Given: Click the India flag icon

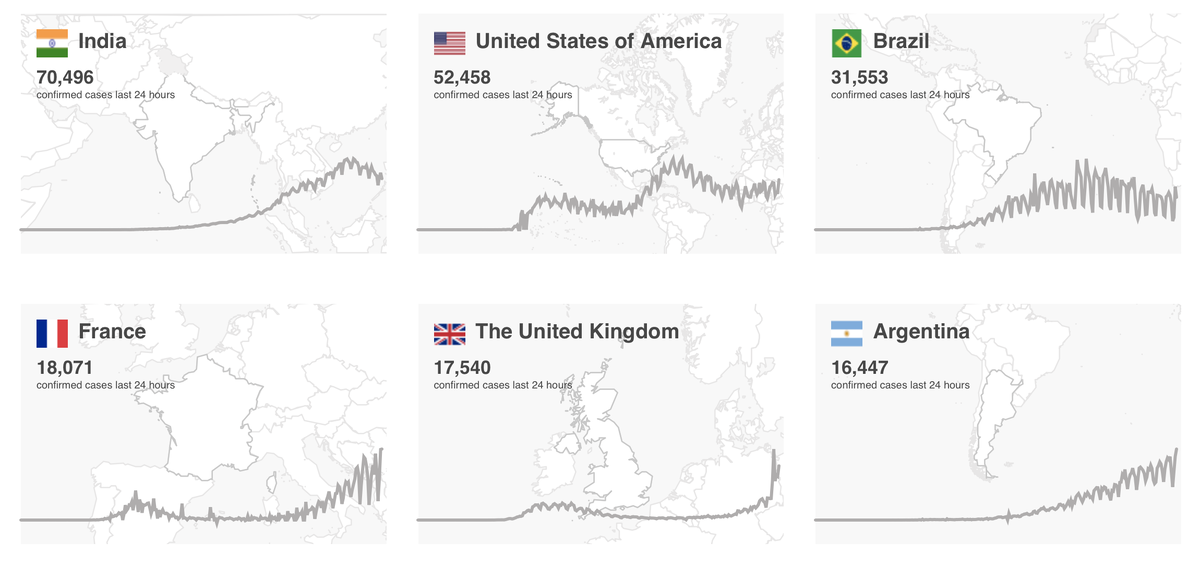Looking at the screenshot, I should click(52, 42).
